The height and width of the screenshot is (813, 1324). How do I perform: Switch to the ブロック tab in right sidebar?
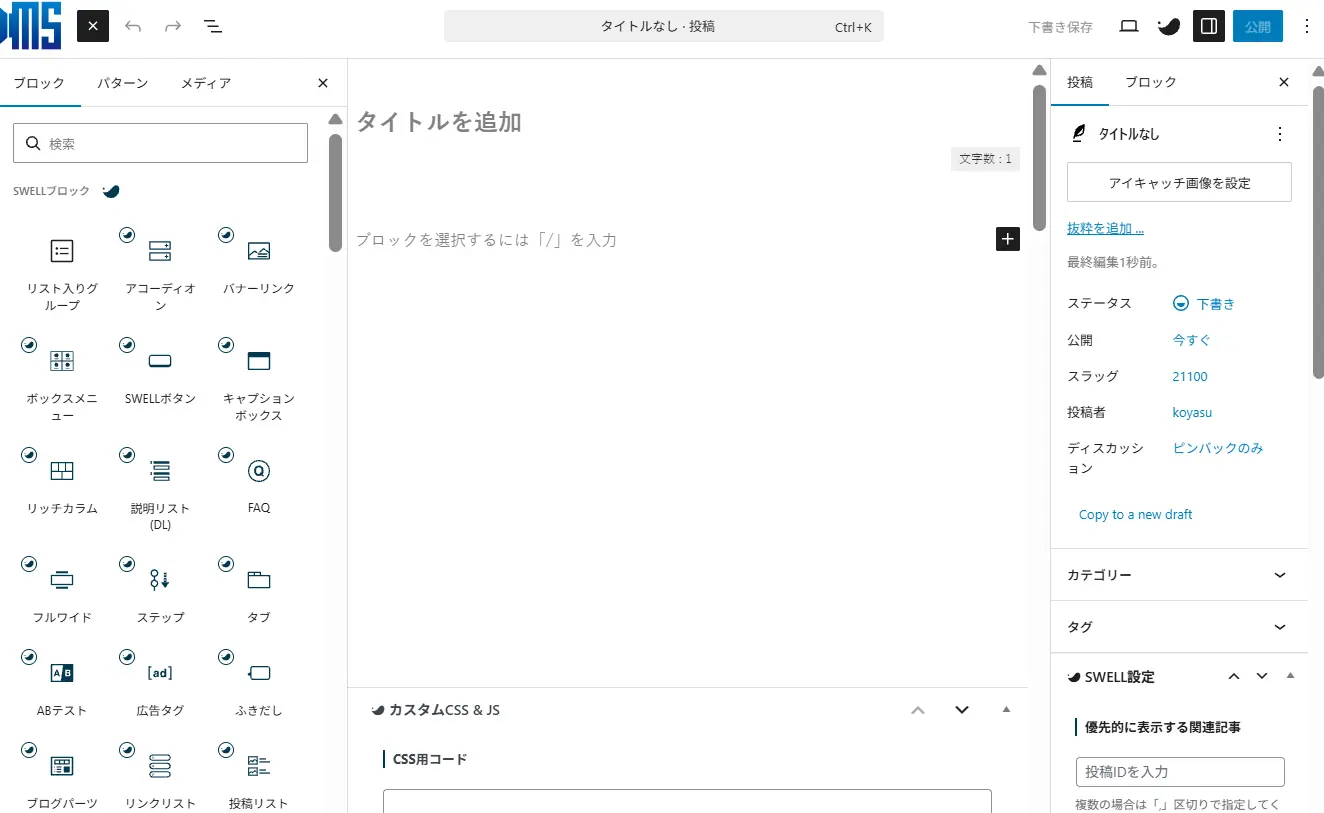[1150, 82]
